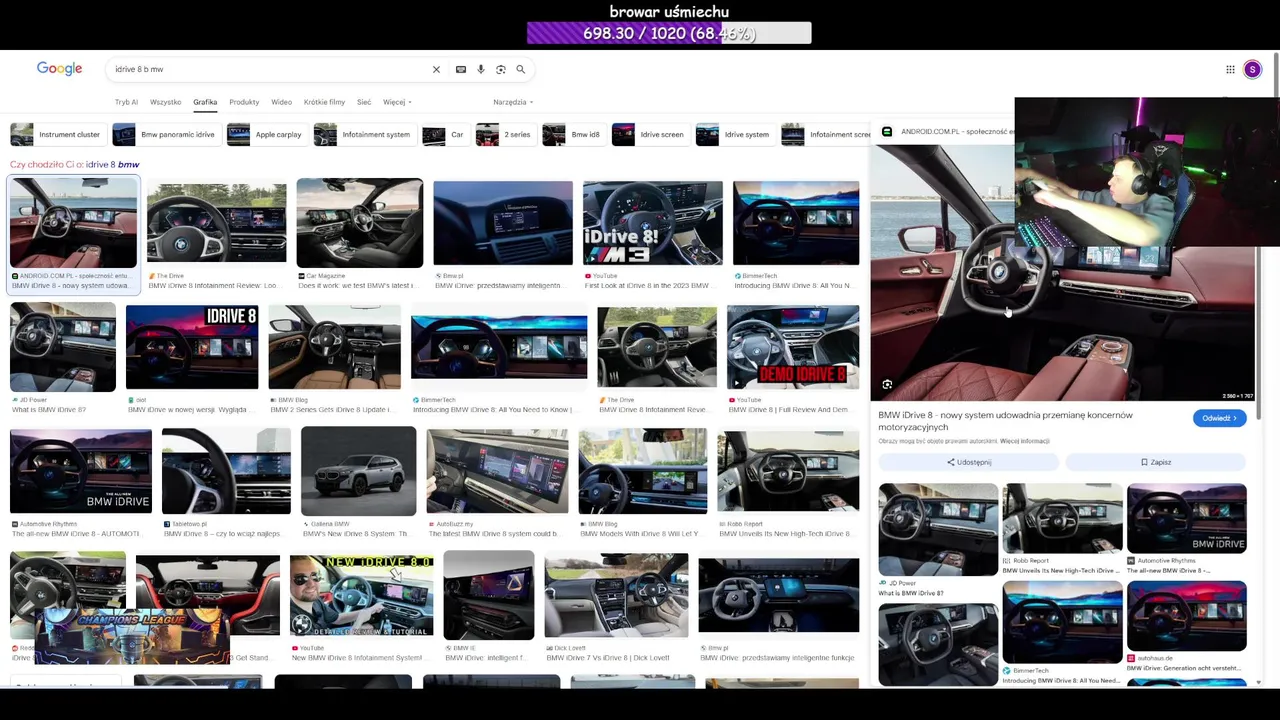Open the purple S account avatar

[1252, 69]
